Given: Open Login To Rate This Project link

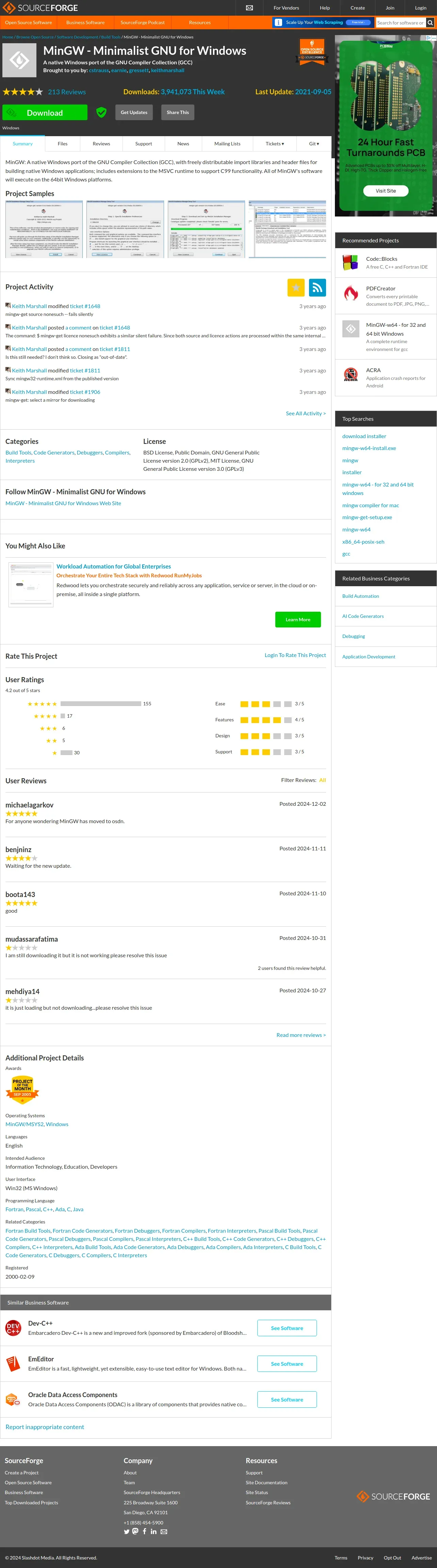Looking at the screenshot, I should point(295,656).
